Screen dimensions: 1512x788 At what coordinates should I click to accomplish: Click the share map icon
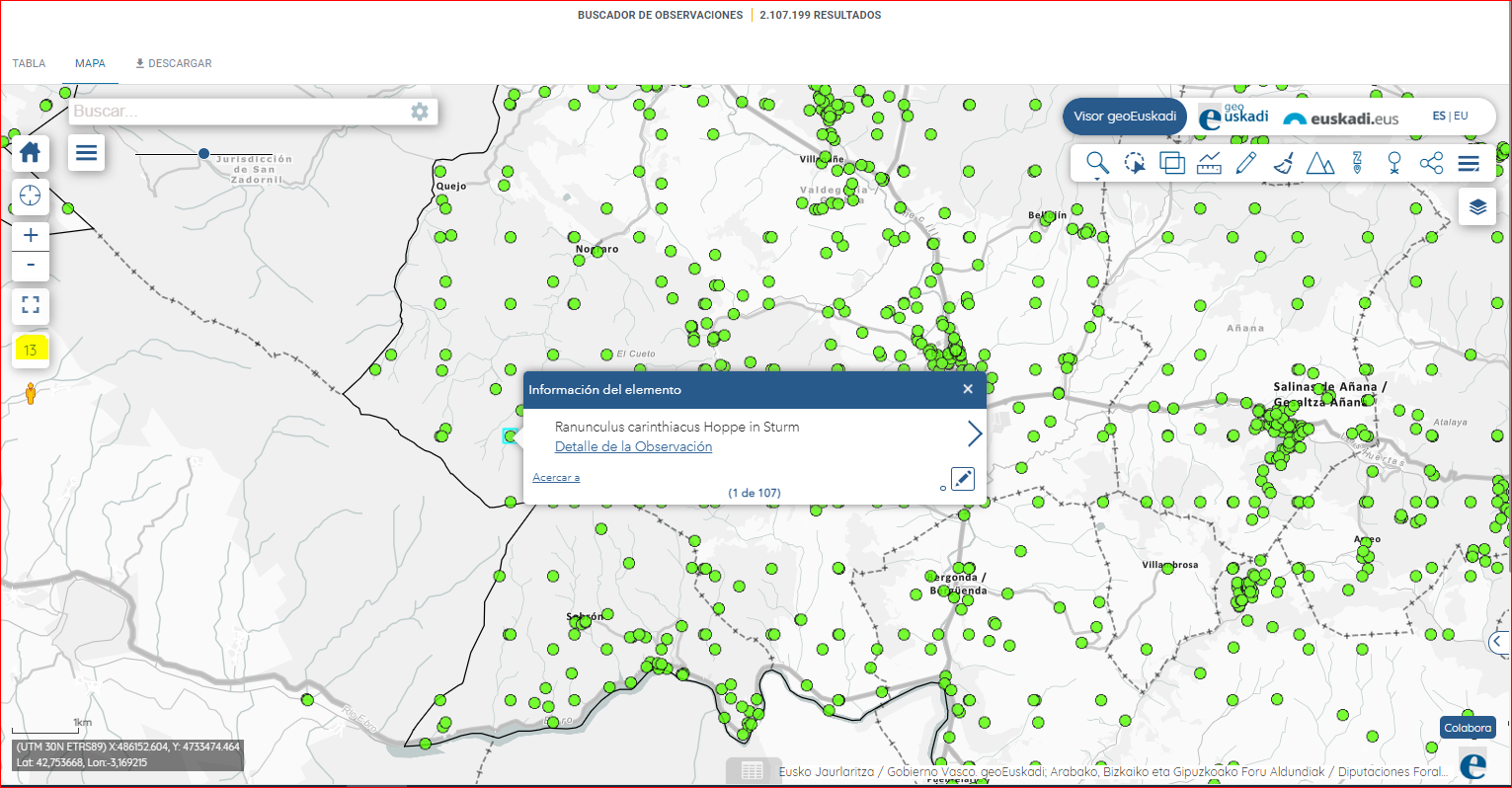[x=1431, y=163]
